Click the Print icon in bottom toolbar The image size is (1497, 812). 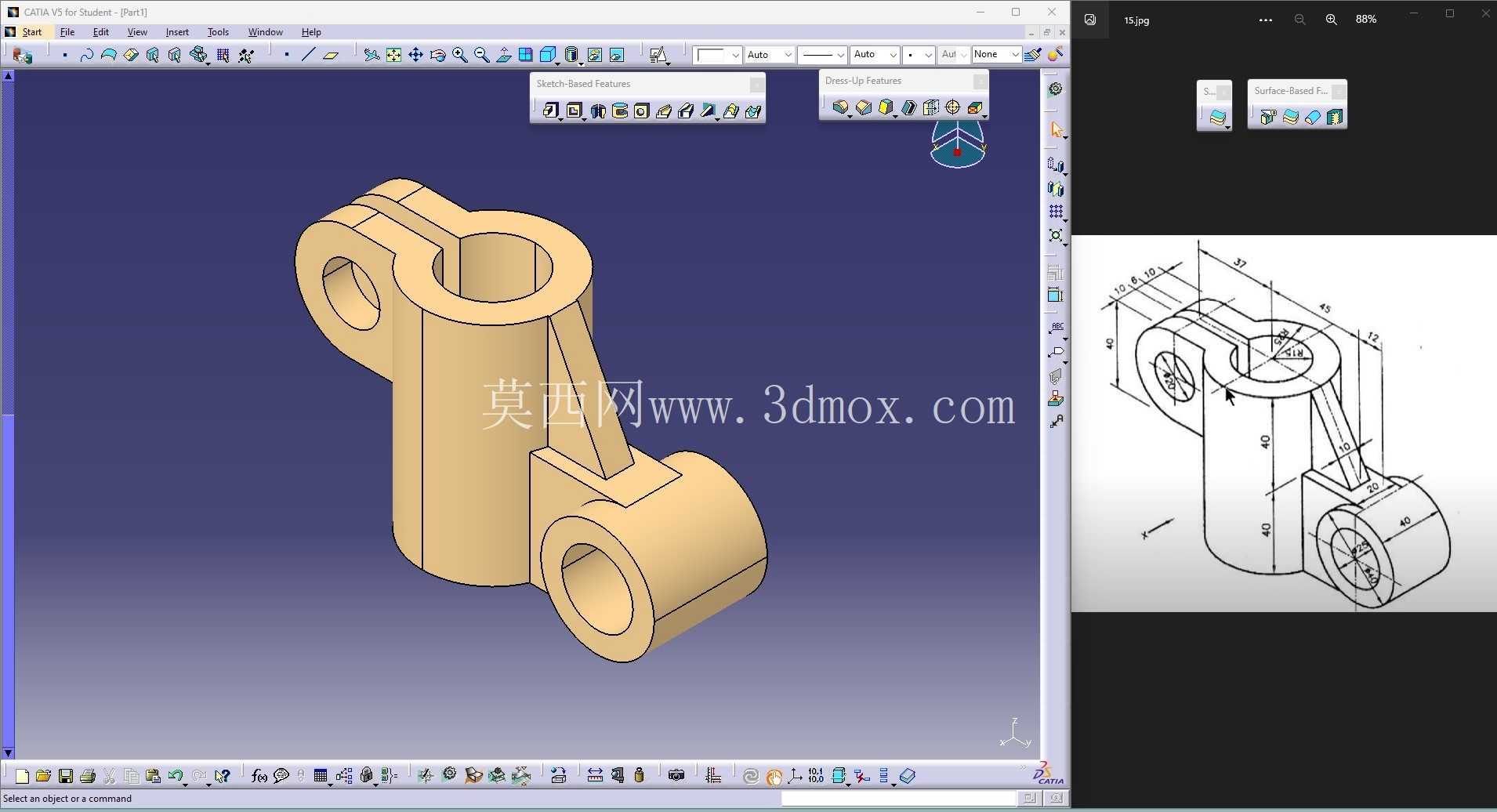(x=88, y=776)
